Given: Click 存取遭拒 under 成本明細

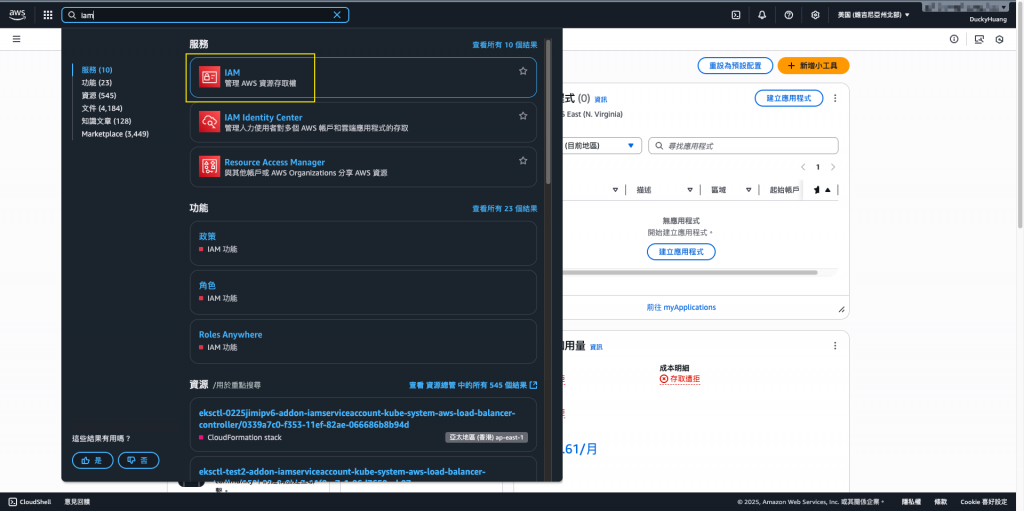Looking at the screenshot, I should 680,379.
